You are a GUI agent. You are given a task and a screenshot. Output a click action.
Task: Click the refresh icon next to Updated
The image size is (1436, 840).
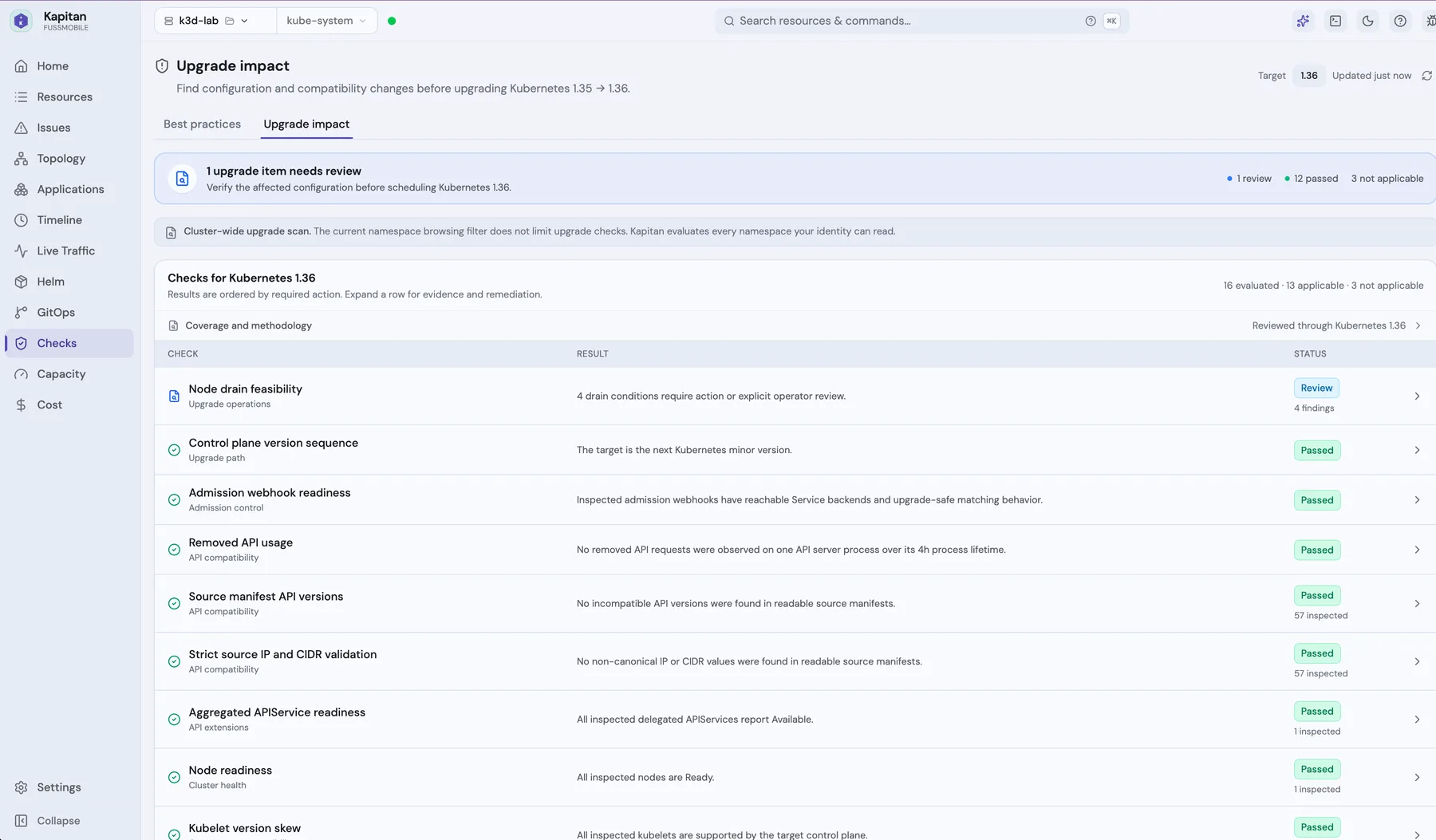coord(1426,76)
